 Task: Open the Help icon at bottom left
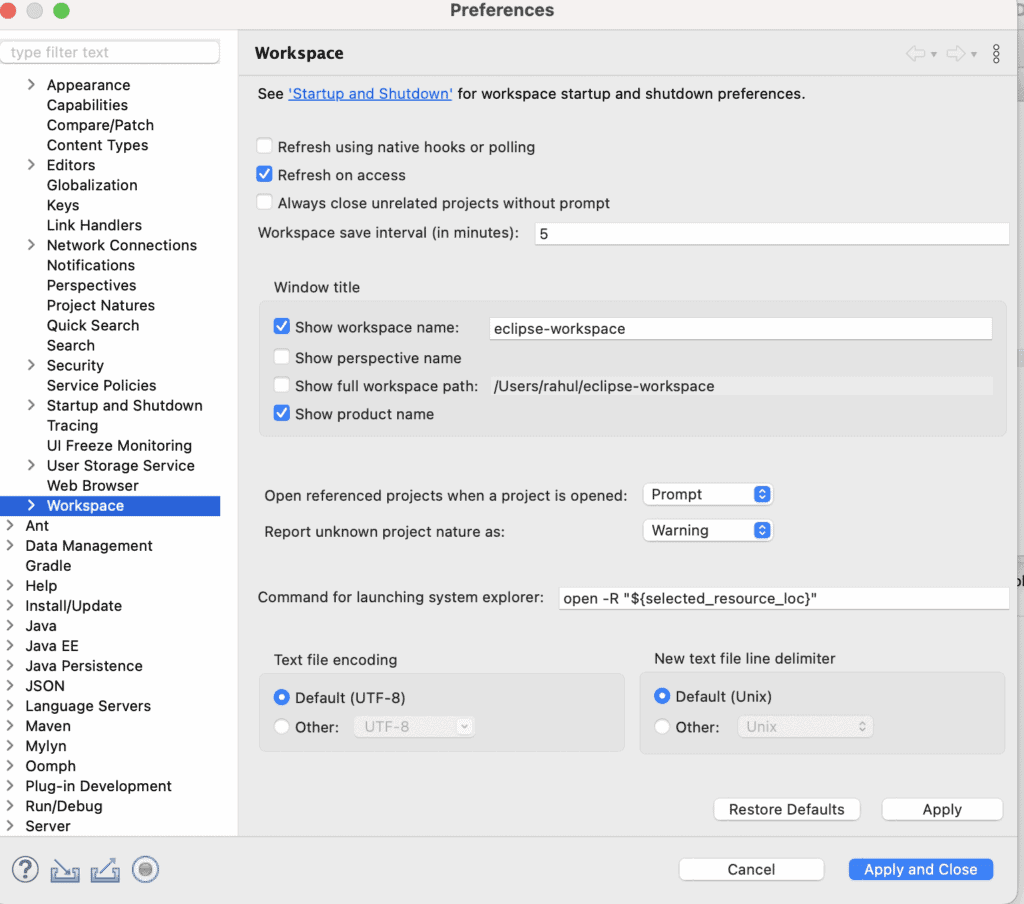click(x=25, y=869)
